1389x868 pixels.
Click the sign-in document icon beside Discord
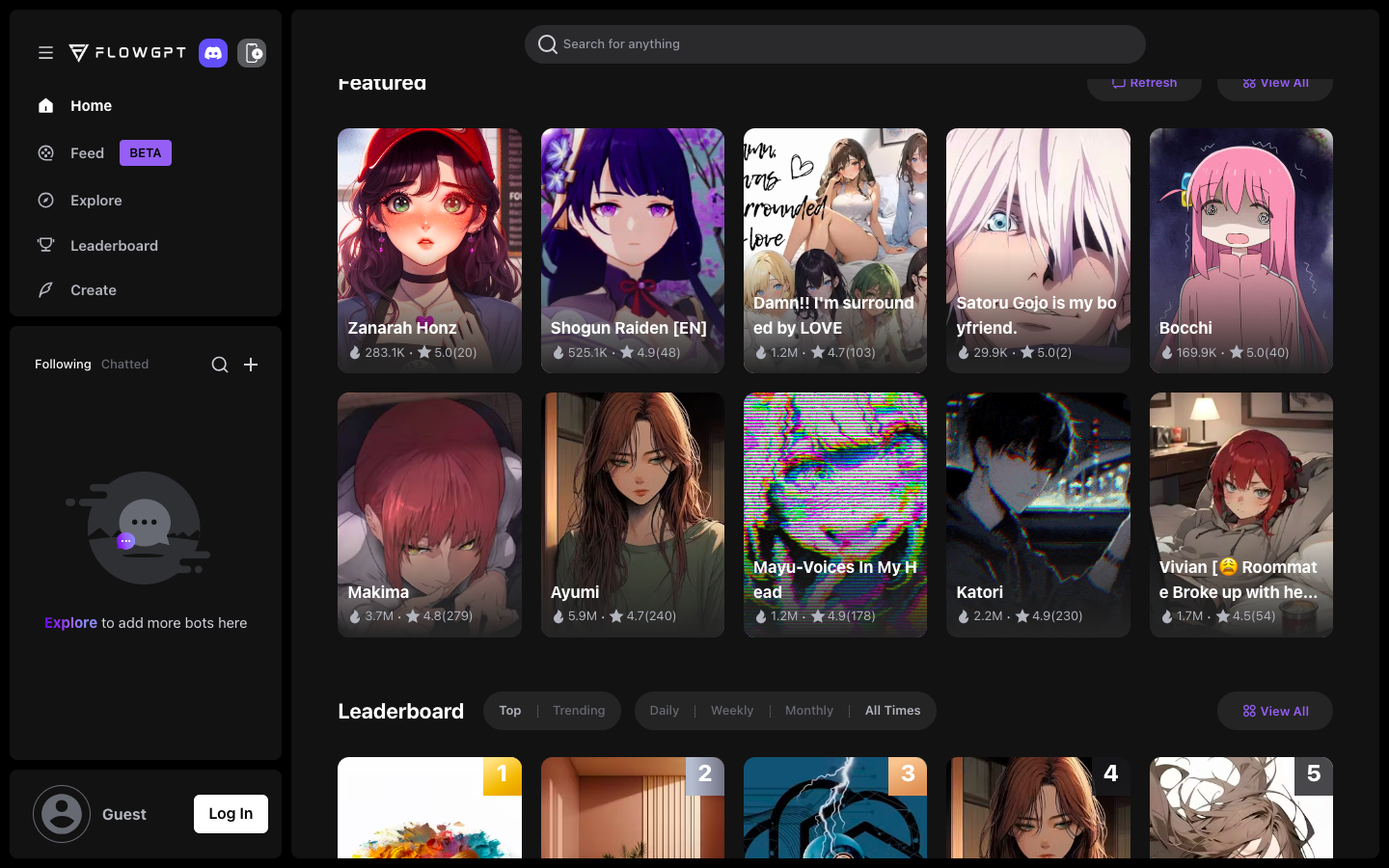(252, 53)
